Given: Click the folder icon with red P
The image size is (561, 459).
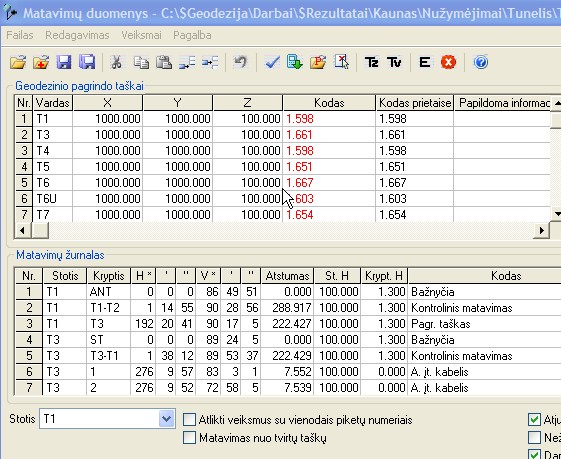Looking at the screenshot, I should pos(318,63).
